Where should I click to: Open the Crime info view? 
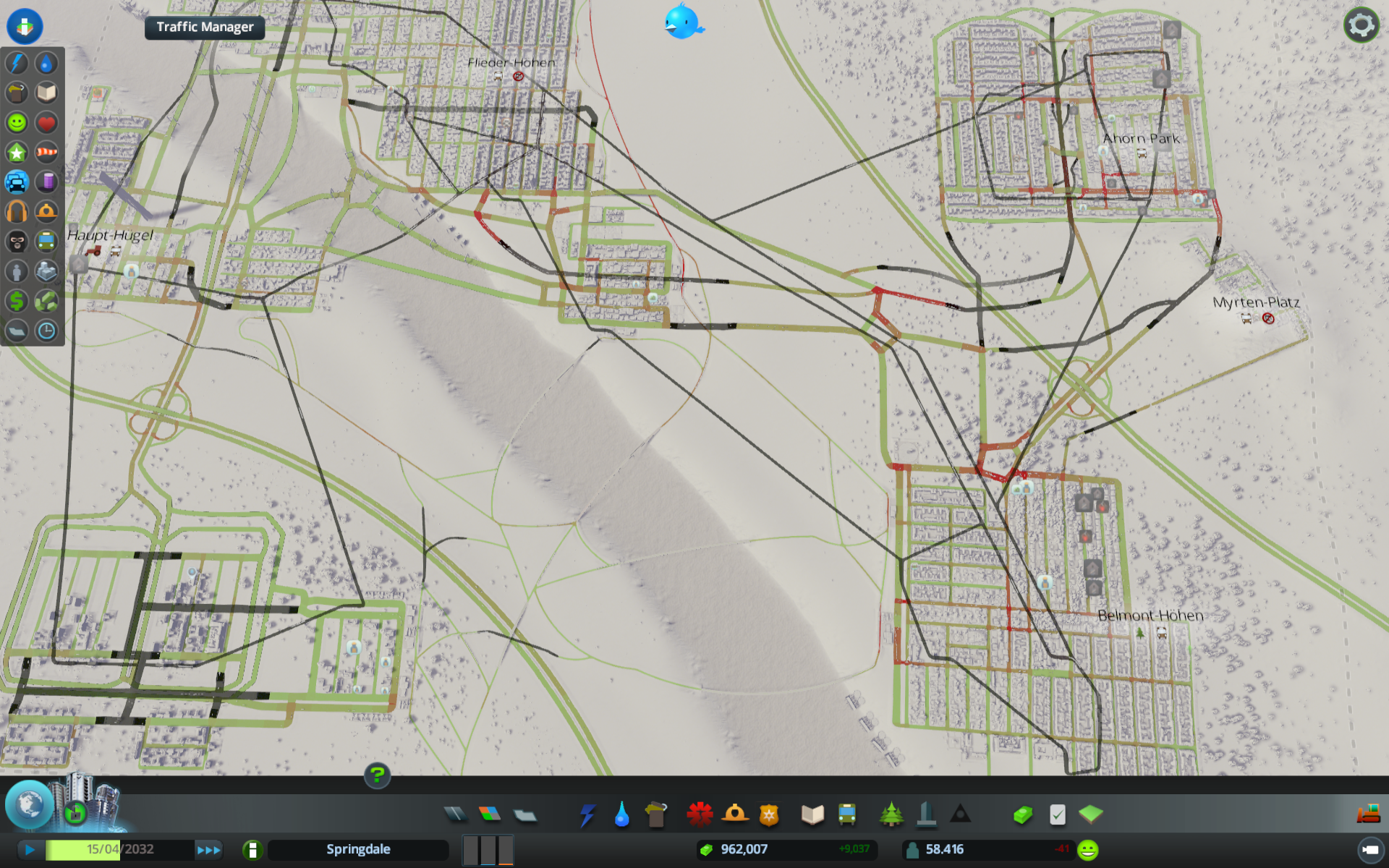pos(17,241)
